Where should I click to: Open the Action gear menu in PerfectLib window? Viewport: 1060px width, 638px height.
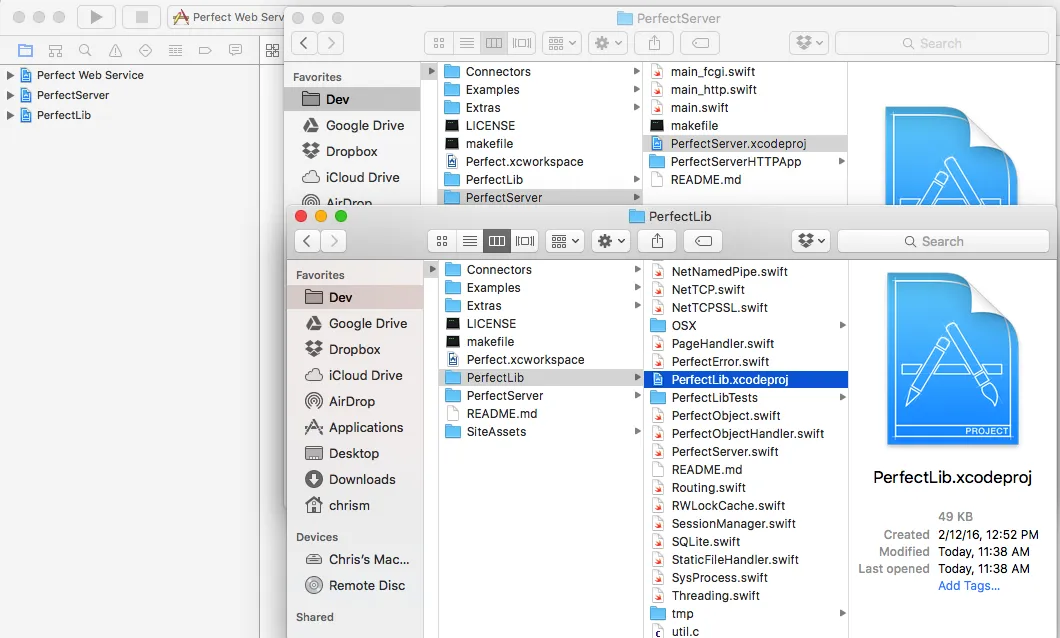click(611, 241)
